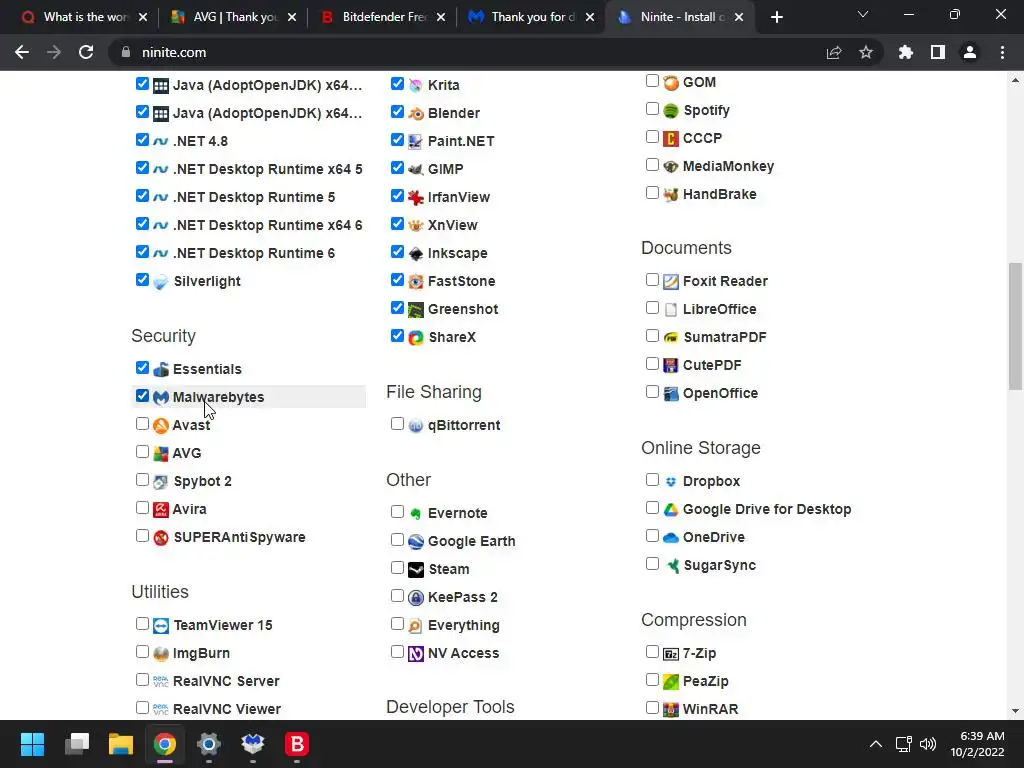Screen dimensions: 1024x768
Task: Open the Chrome three-dot menu
Action: point(1002,52)
